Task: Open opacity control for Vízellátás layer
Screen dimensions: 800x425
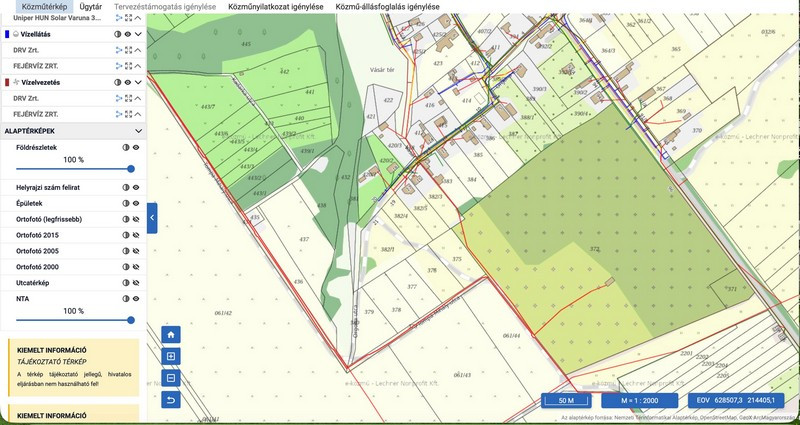Action: [117, 33]
